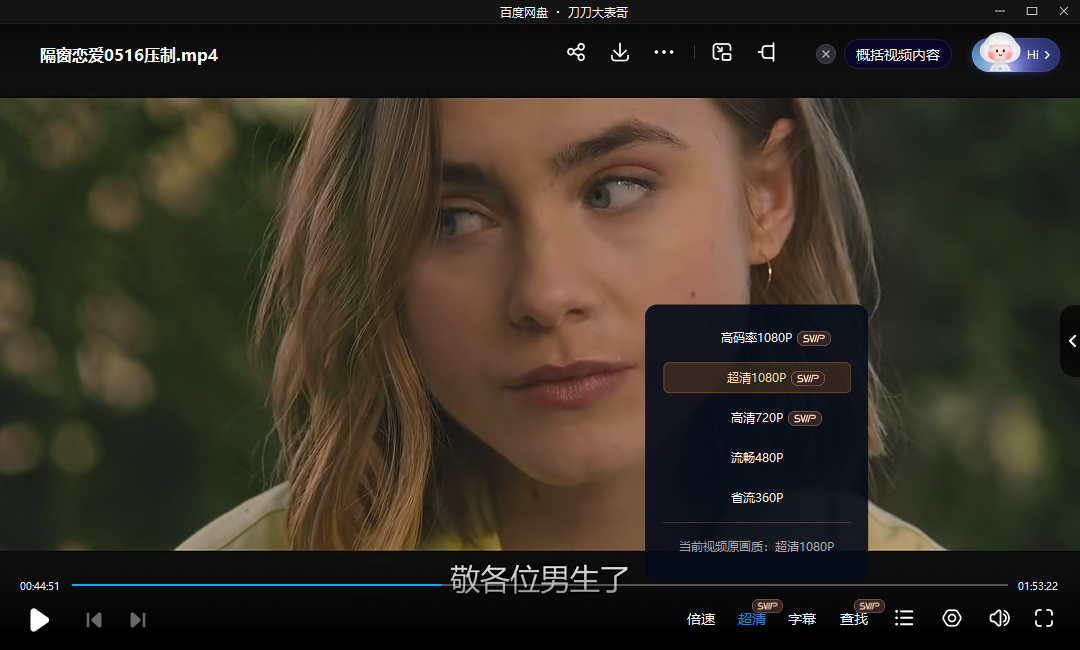Open player settings with the gear icon
The height and width of the screenshot is (650, 1080).
(x=951, y=618)
